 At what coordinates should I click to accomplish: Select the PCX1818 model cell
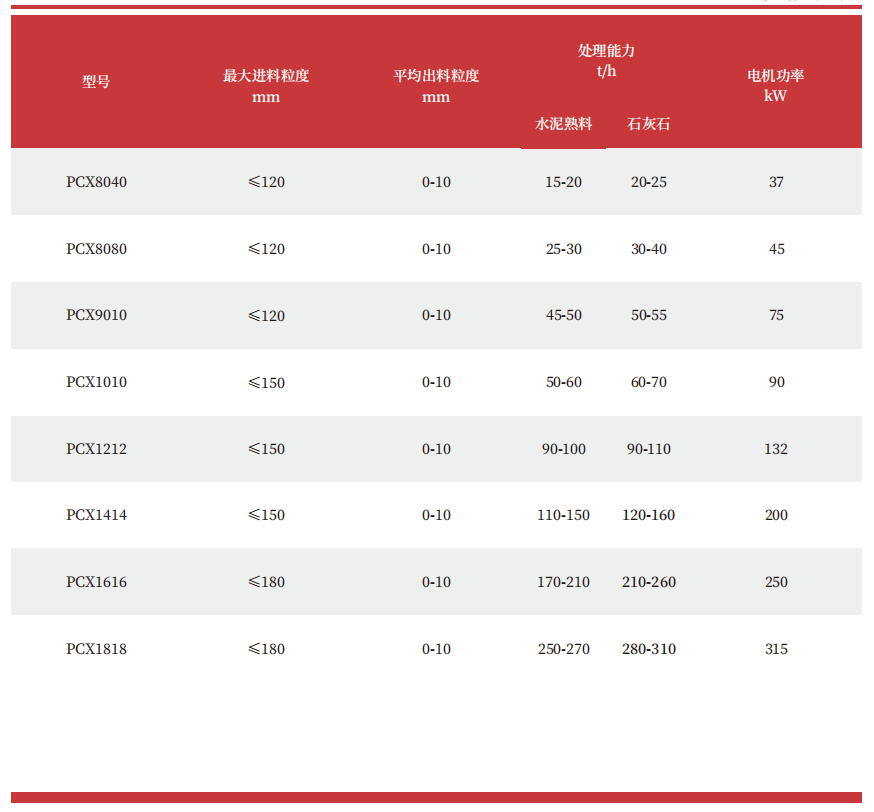(97, 649)
